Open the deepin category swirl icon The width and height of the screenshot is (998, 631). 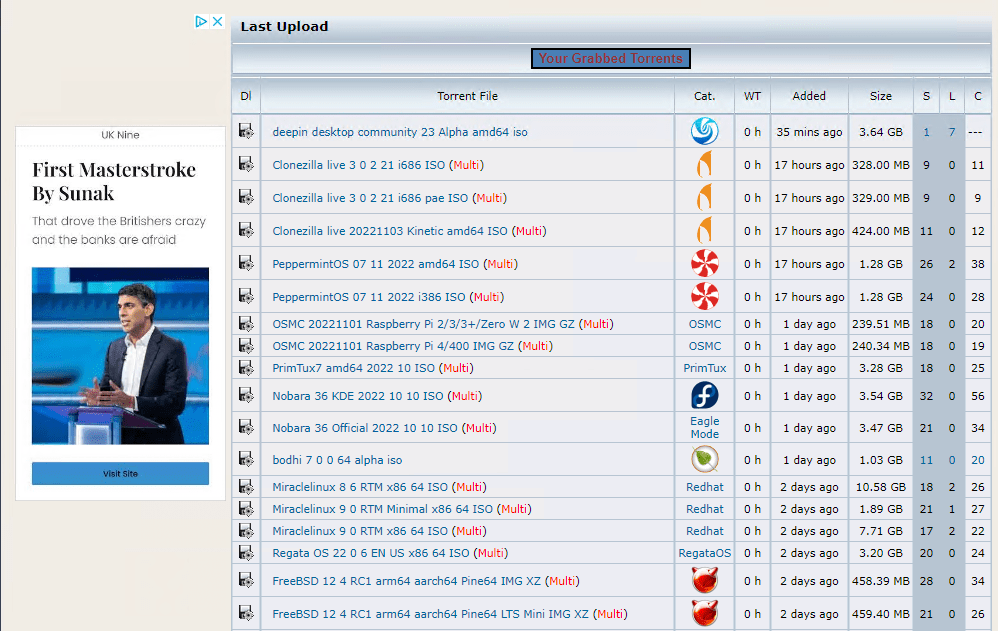click(705, 131)
